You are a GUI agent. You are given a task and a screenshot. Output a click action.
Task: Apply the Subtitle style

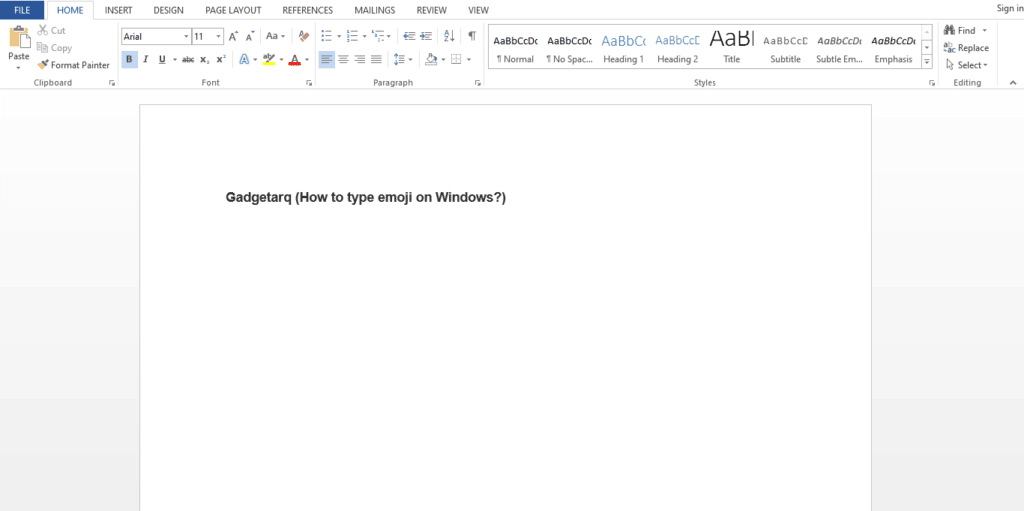pos(785,48)
